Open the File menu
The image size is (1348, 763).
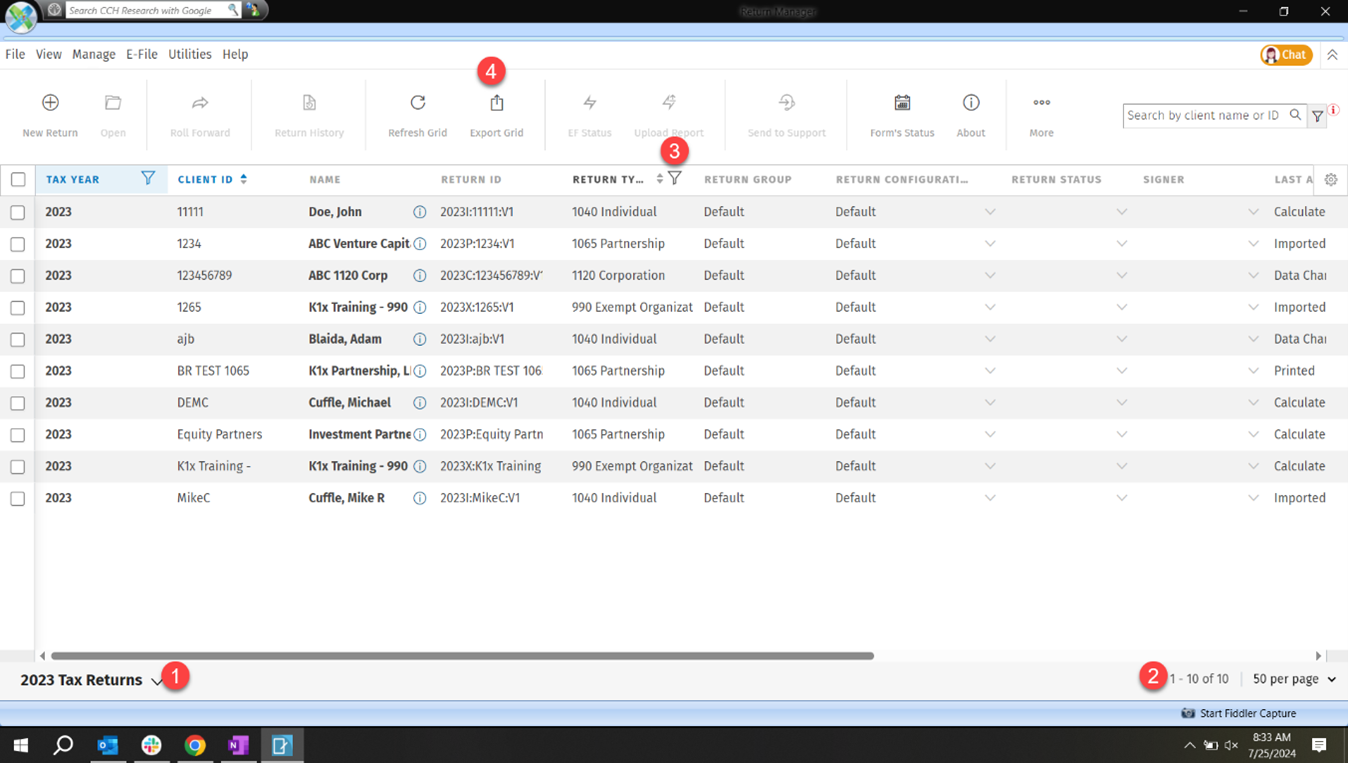pyautogui.click(x=15, y=55)
